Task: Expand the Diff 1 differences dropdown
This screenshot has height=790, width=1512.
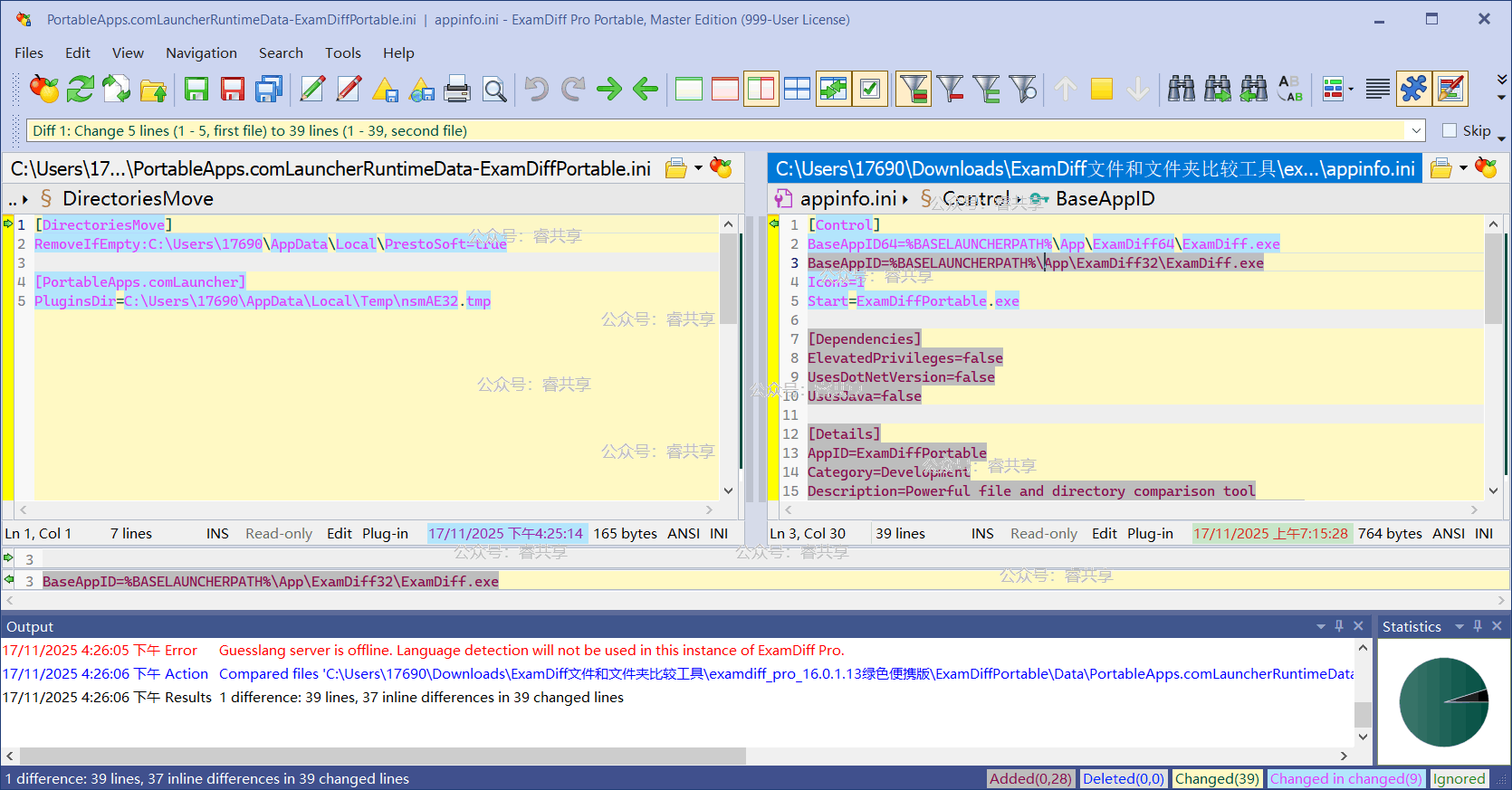Action: coord(1416,130)
